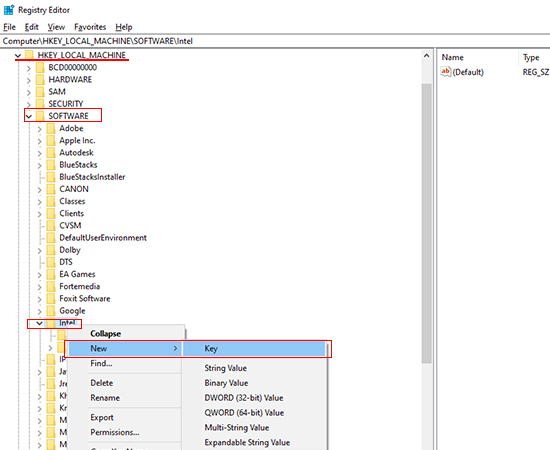
Task: Select the Apple Inc. folder icon
Action: click(51, 141)
